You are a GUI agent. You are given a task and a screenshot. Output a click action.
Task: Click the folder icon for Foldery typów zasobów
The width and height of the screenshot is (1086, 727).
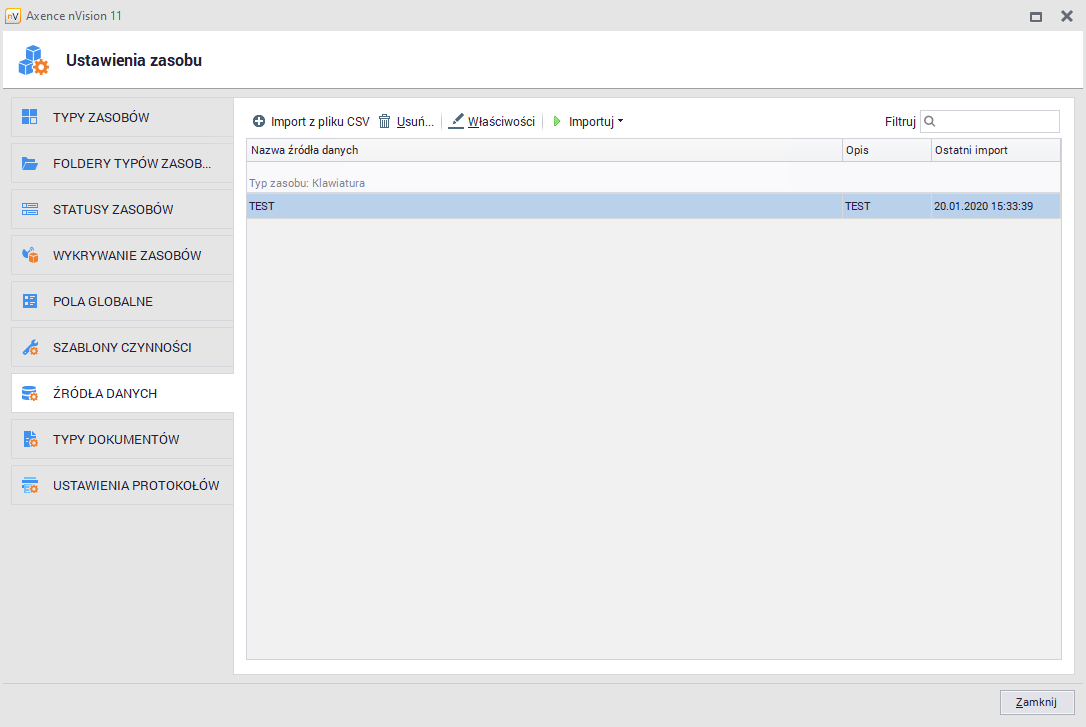pos(30,163)
